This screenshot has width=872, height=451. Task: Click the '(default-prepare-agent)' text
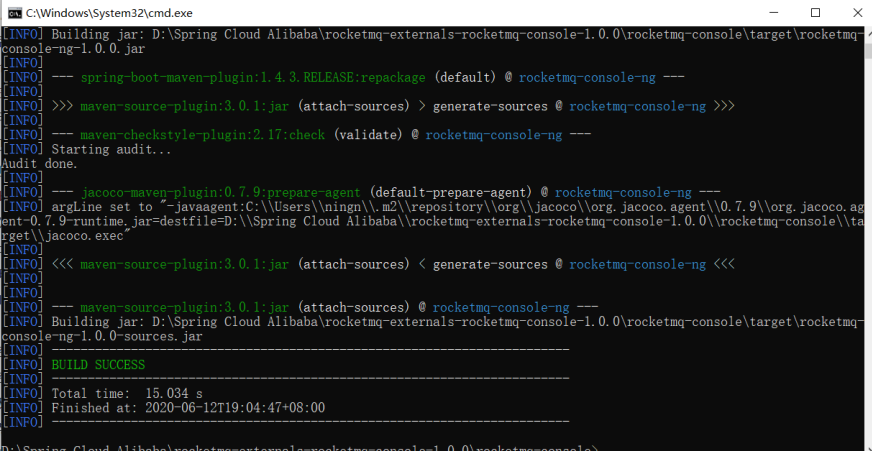(x=450, y=193)
